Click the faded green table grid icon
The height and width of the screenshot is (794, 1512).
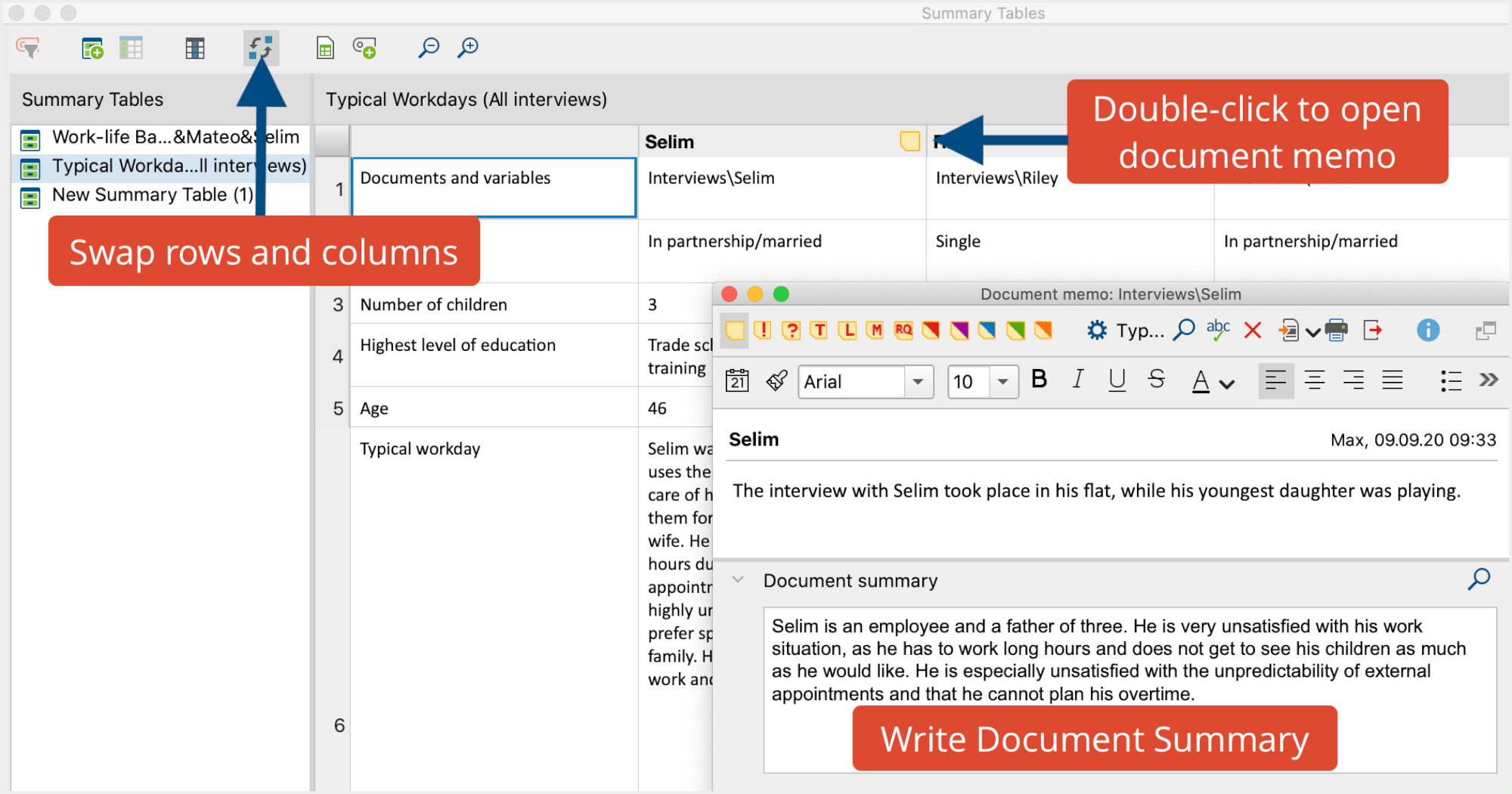[131, 48]
